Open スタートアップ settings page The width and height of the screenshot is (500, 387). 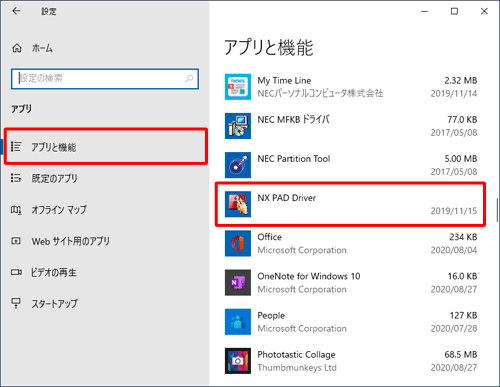click(54, 304)
